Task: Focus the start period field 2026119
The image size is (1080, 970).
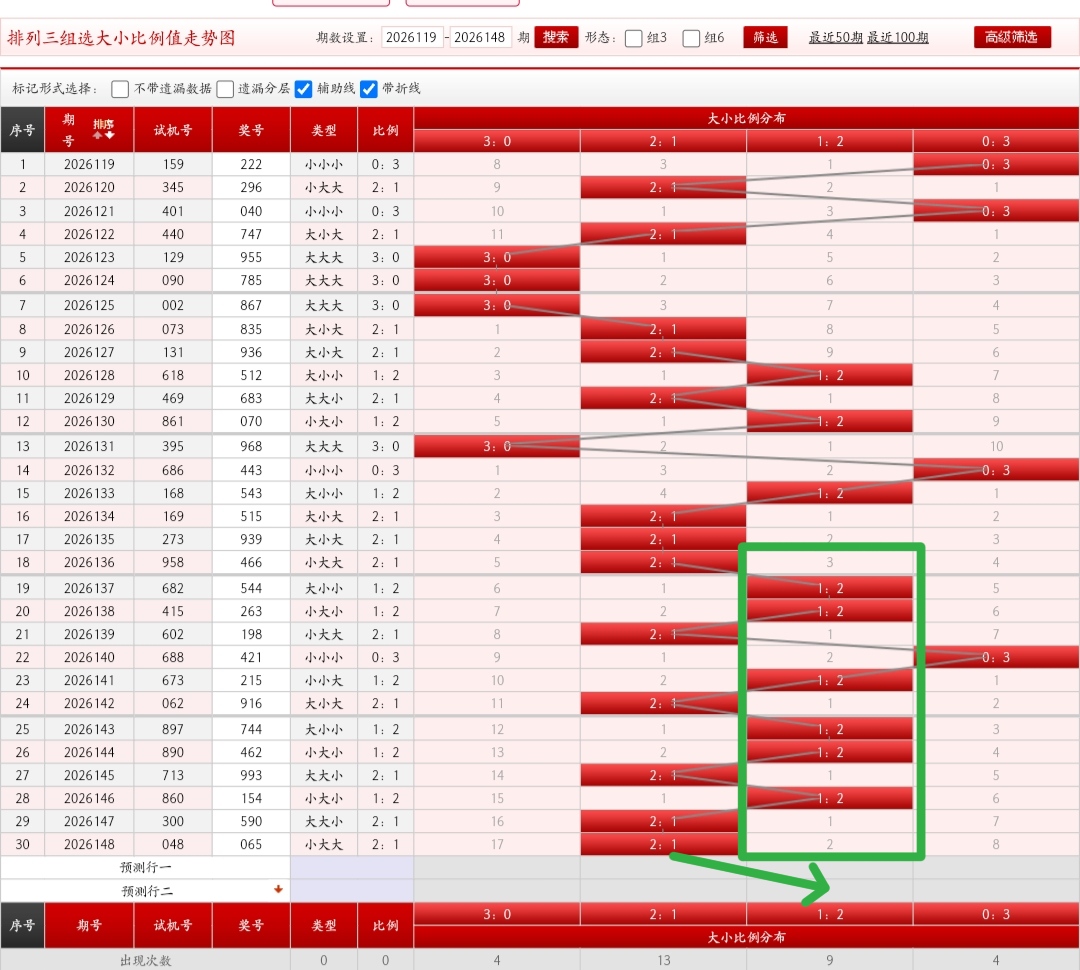Action: pyautogui.click(x=412, y=37)
